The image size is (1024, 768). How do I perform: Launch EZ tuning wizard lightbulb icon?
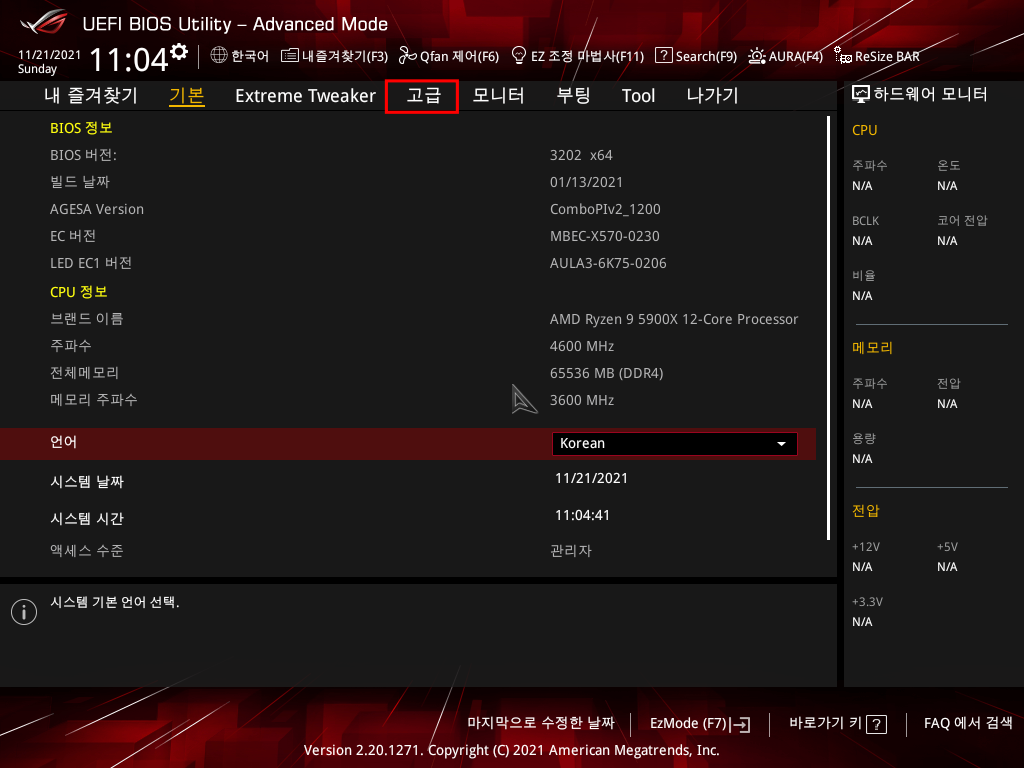click(x=519, y=56)
